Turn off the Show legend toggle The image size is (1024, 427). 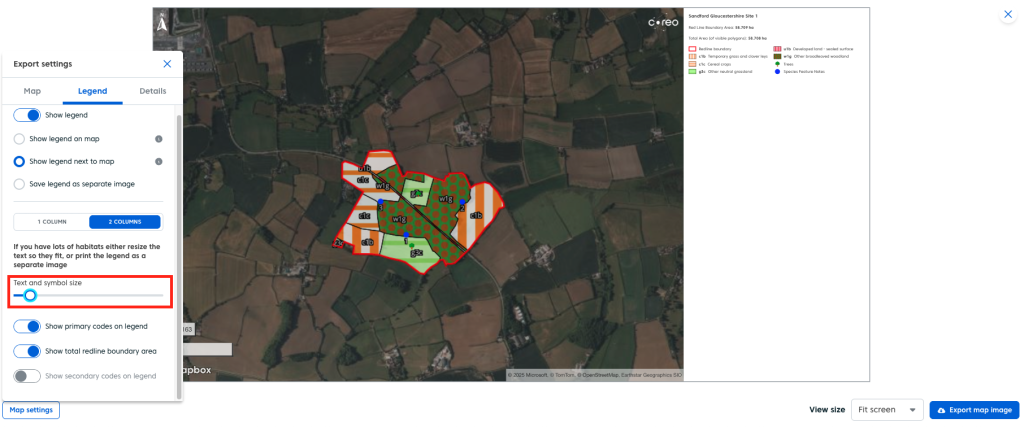point(27,115)
